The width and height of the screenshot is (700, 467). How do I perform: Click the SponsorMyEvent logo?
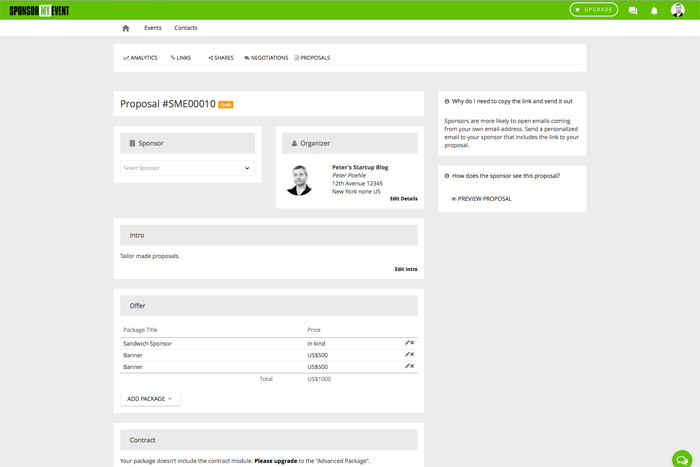click(x=39, y=10)
